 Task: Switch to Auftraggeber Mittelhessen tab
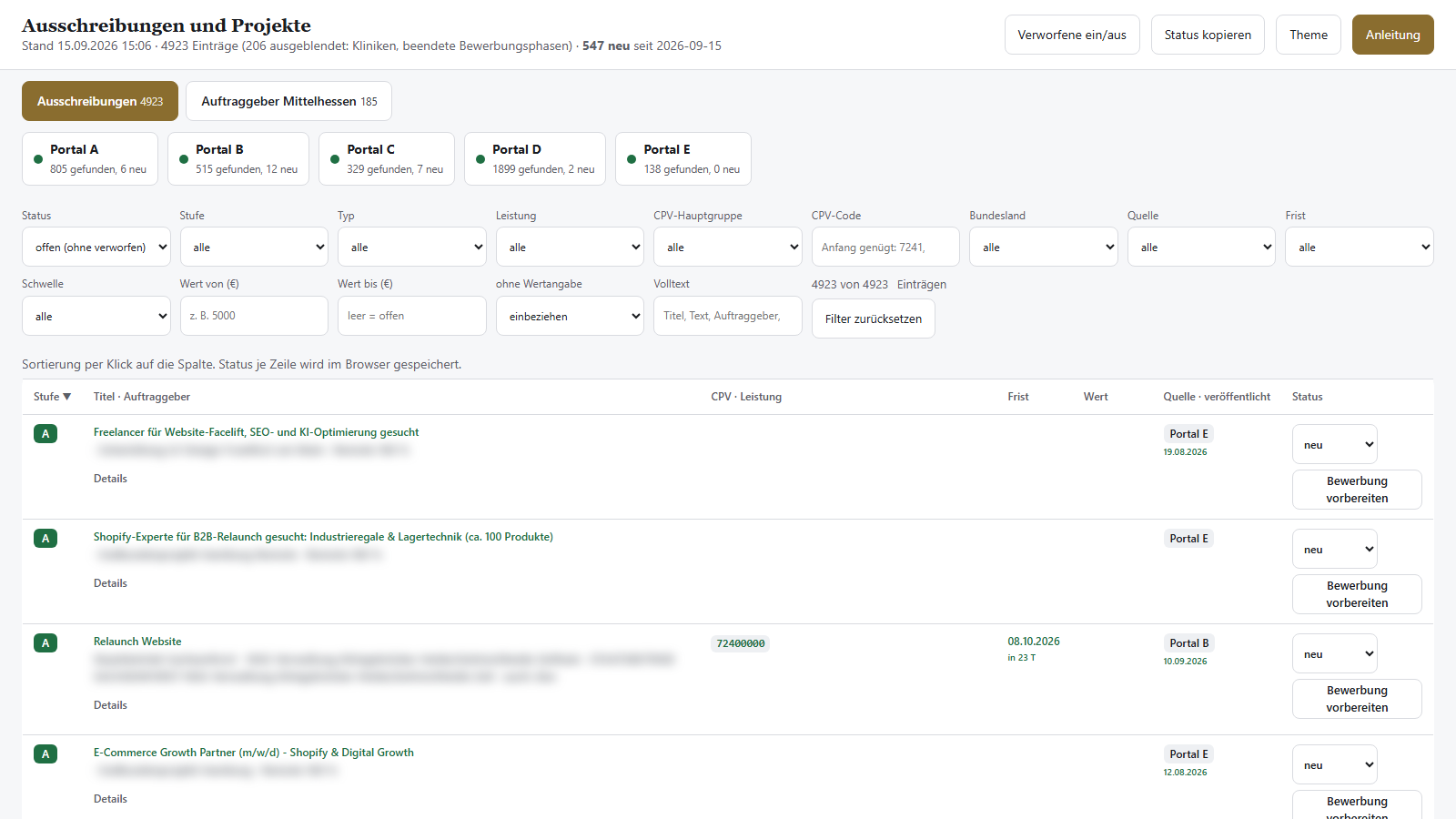(288, 101)
